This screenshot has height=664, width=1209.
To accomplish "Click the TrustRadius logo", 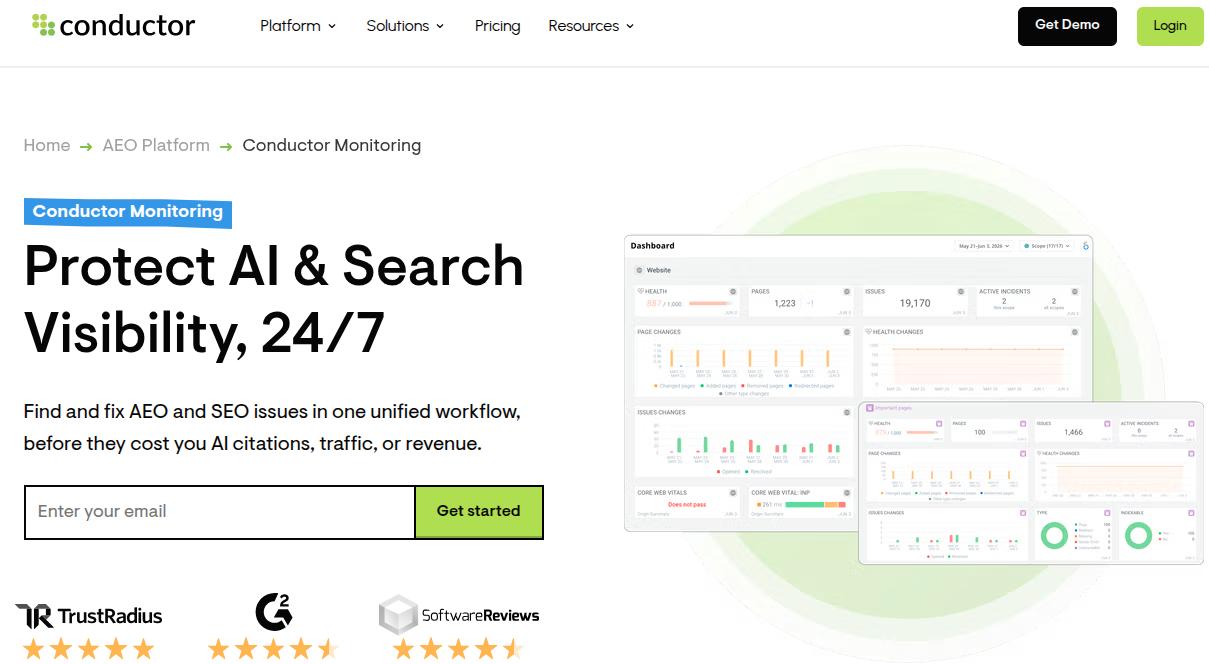I will 89,615.
